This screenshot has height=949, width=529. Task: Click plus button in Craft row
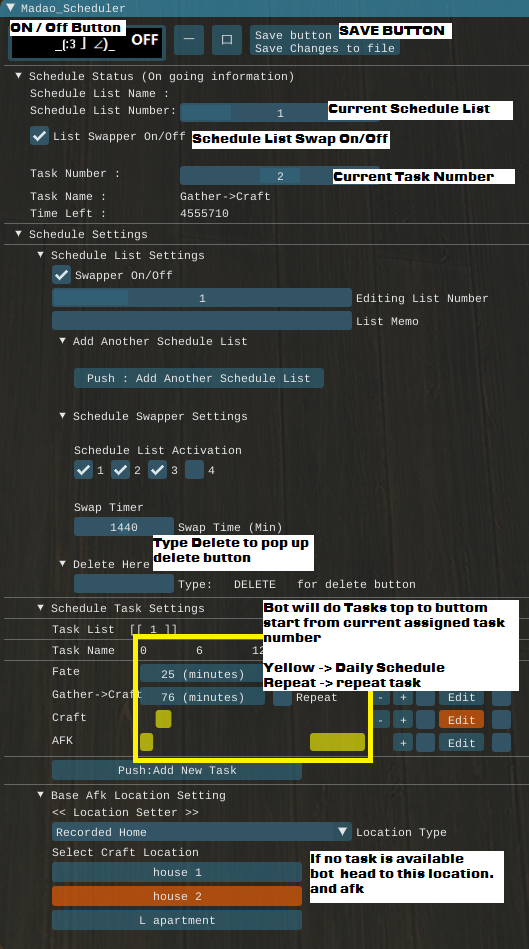(x=402, y=720)
